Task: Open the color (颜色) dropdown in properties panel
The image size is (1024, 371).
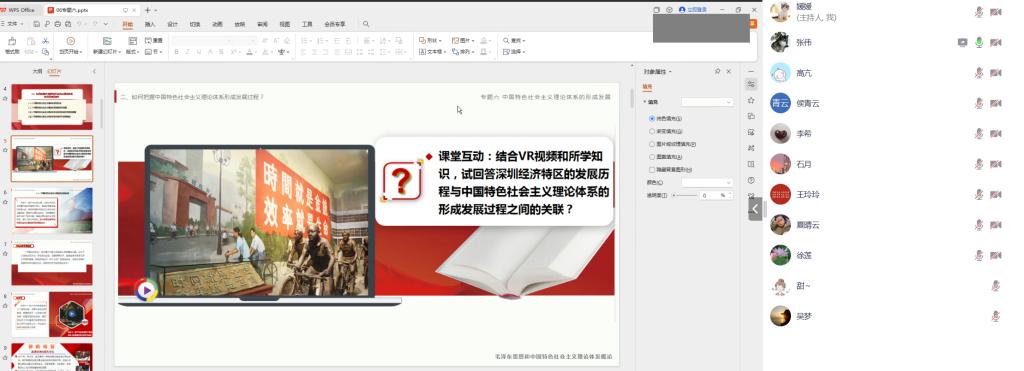Action: 707,182
